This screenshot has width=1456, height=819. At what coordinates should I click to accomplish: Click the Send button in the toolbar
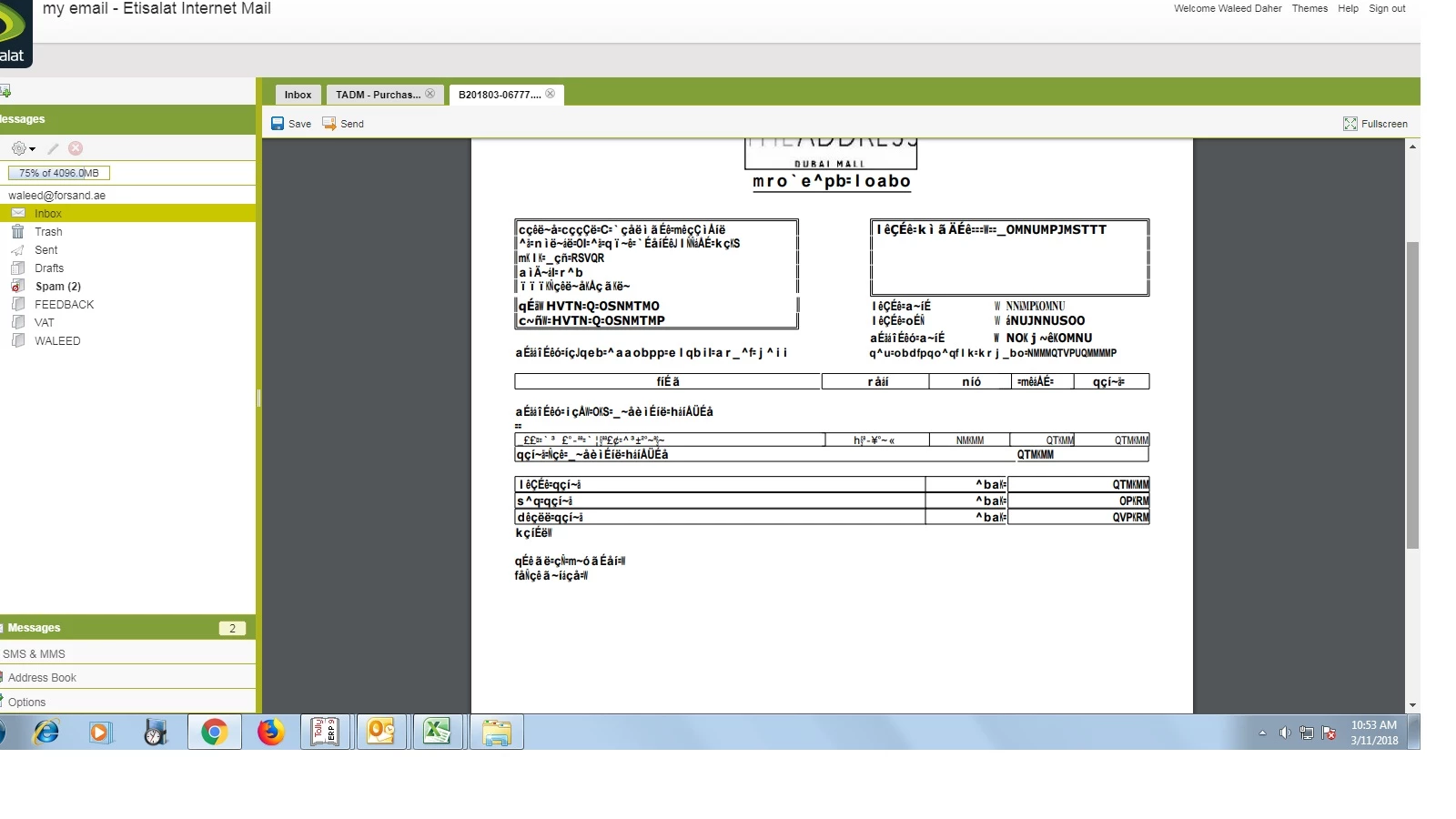pos(343,124)
